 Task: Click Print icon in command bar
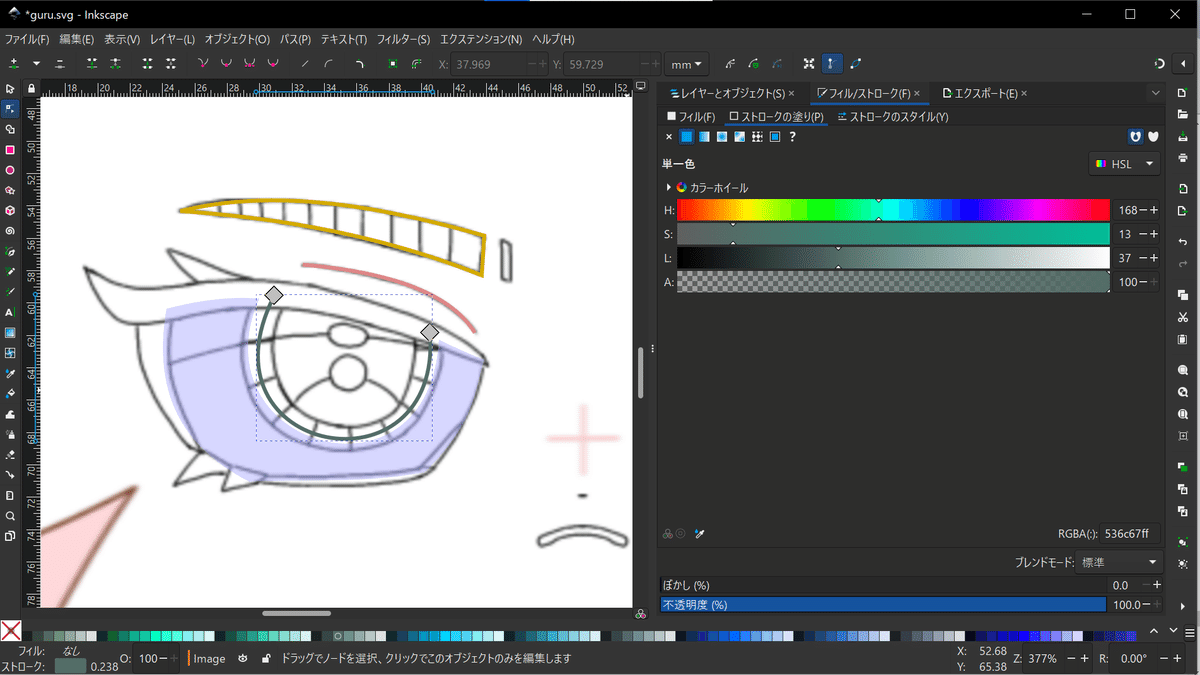[1183, 158]
